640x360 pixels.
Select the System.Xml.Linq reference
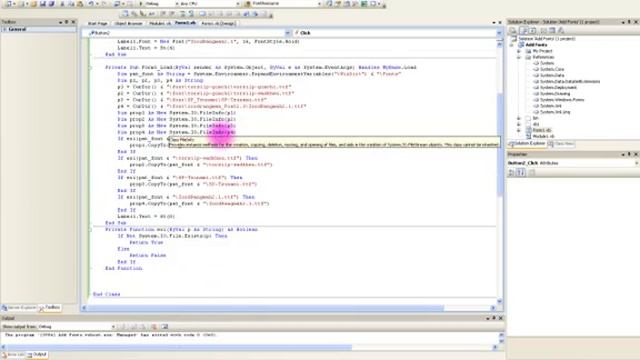tap(555, 112)
